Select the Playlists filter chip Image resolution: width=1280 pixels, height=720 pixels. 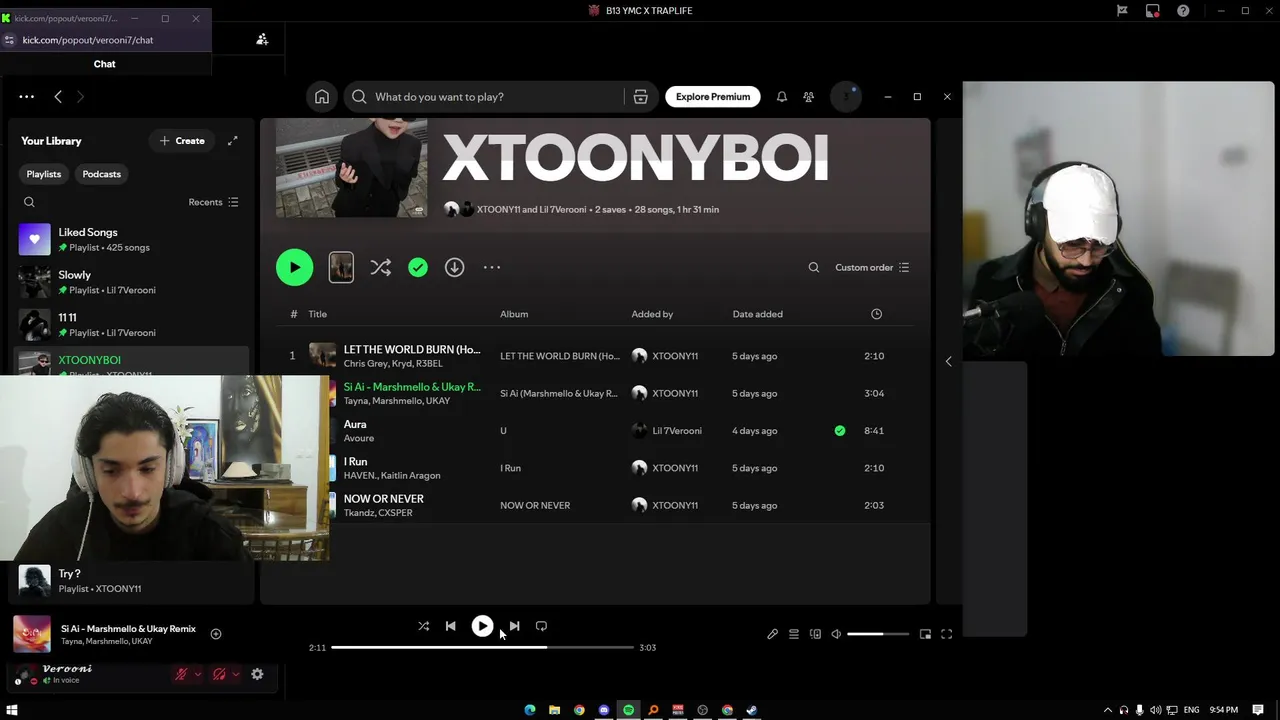click(43, 174)
